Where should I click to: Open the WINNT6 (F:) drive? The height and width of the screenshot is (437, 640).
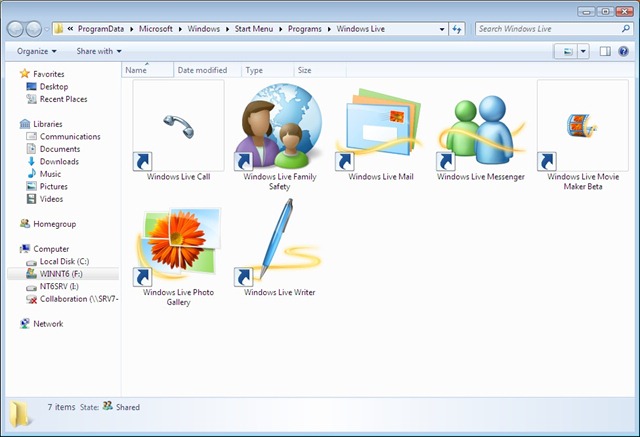click(61, 274)
